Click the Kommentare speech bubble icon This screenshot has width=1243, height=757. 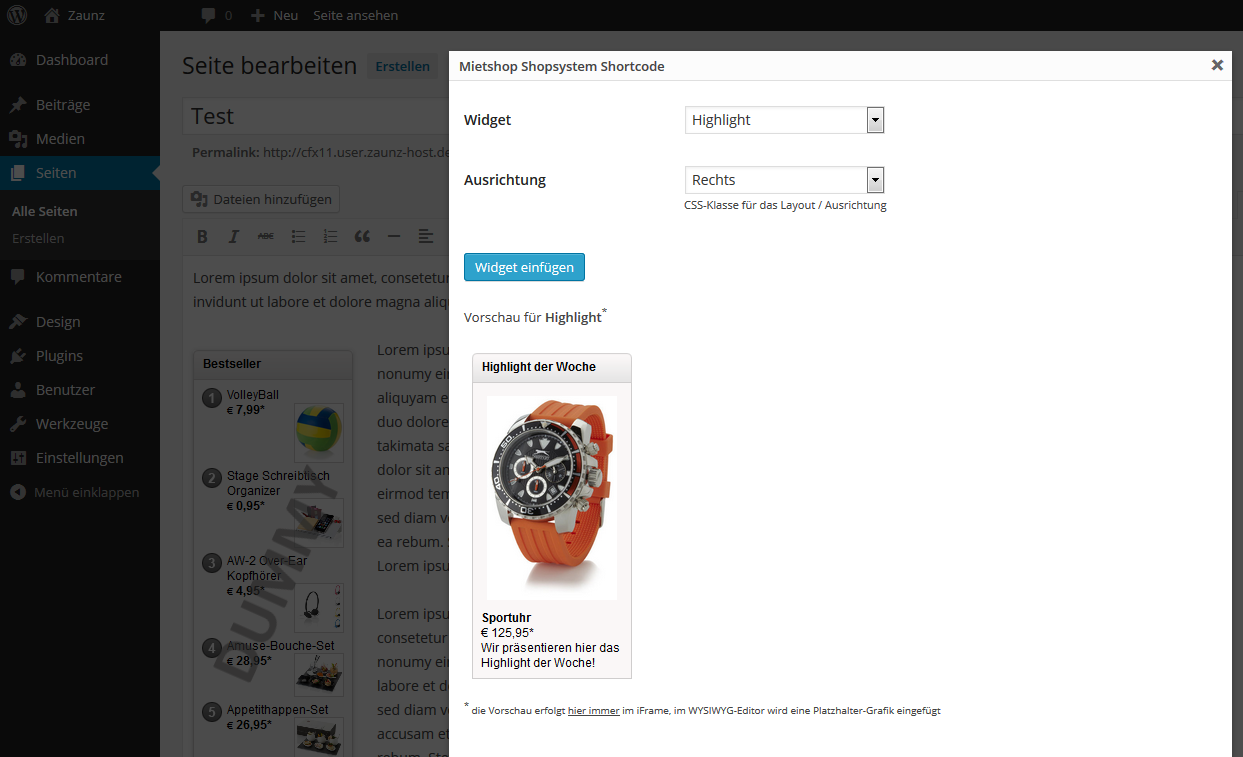[x=18, y=277]
